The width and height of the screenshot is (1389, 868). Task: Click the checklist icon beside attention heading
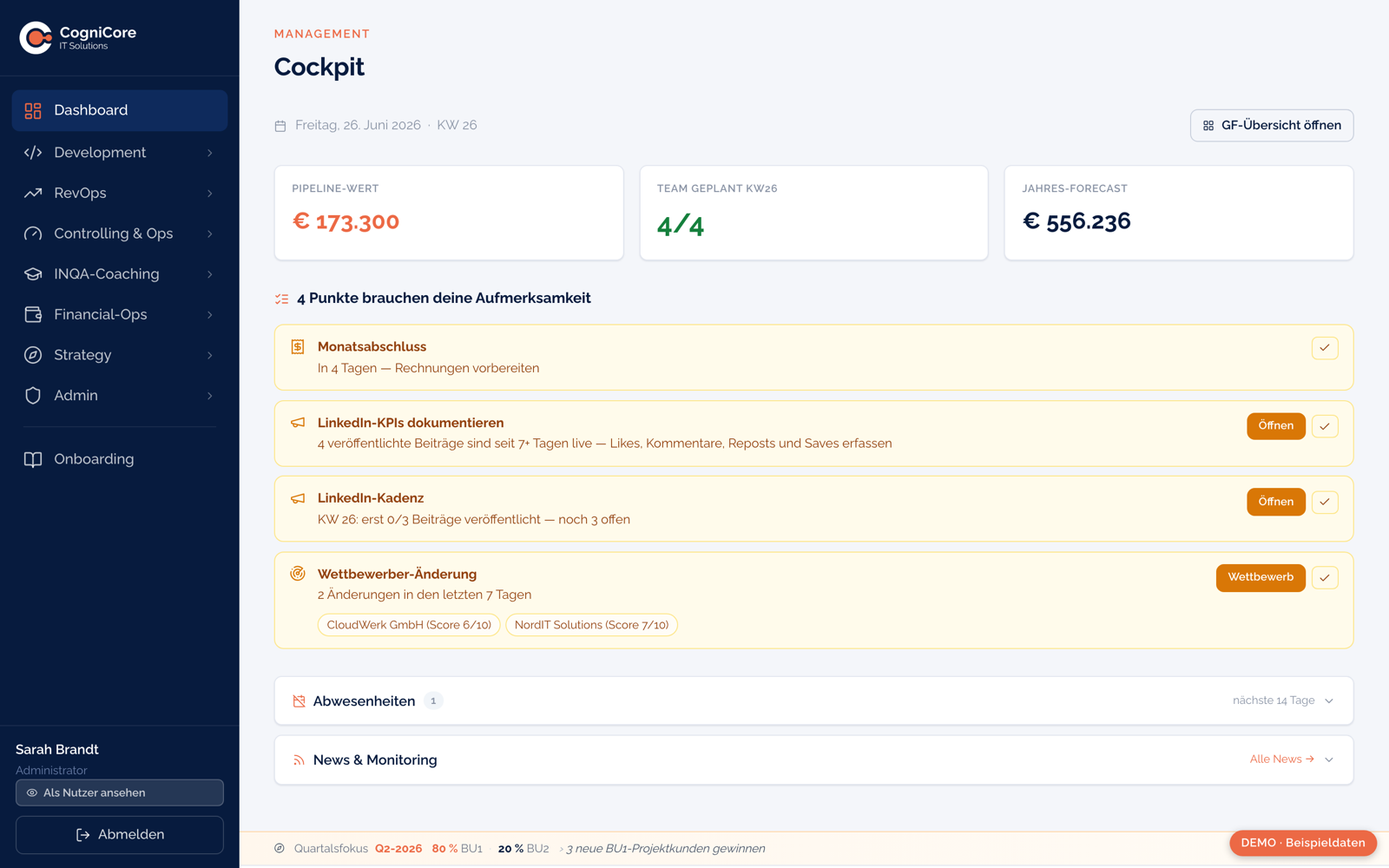[282, 299]
